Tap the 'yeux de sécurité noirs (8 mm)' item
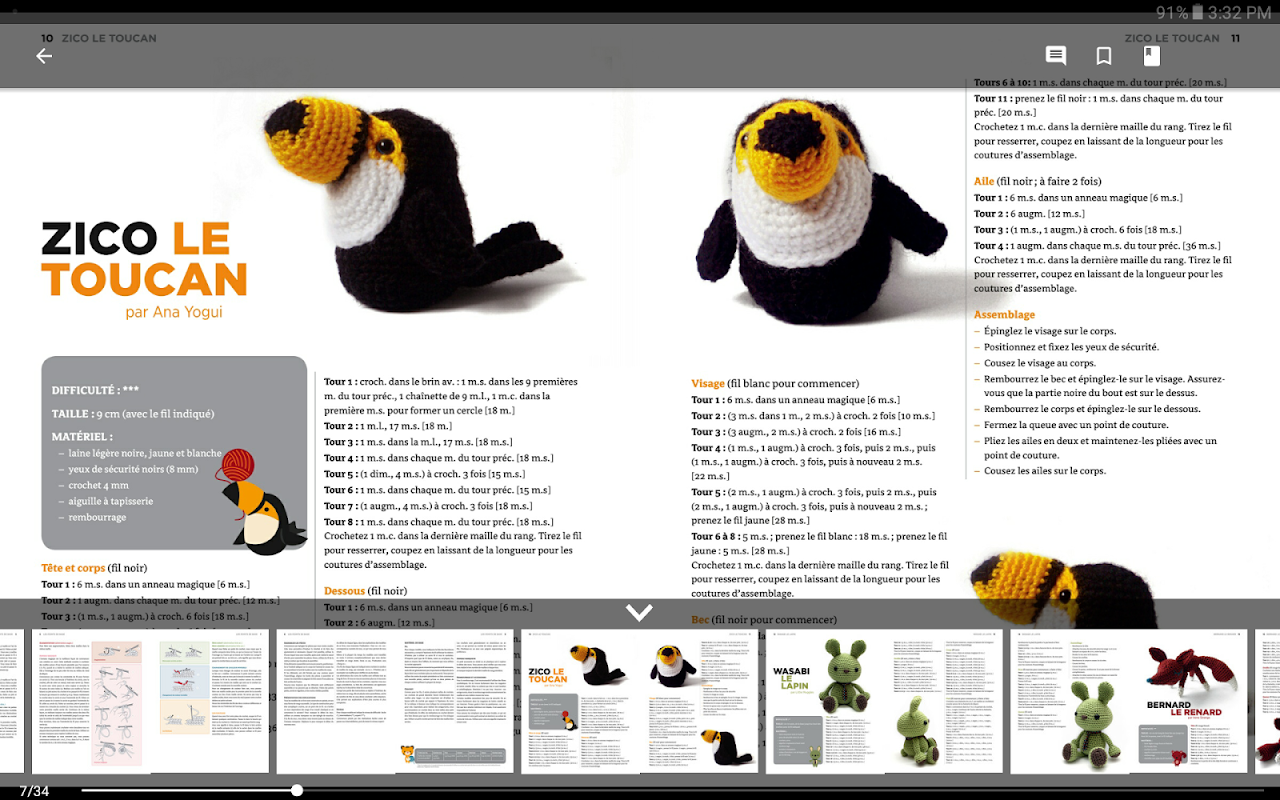 133,469
